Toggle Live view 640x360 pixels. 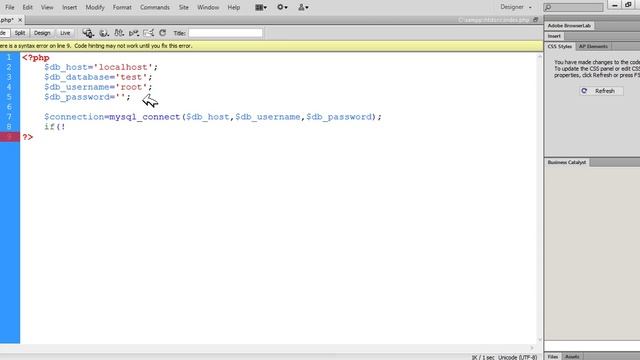coord(65,33)
